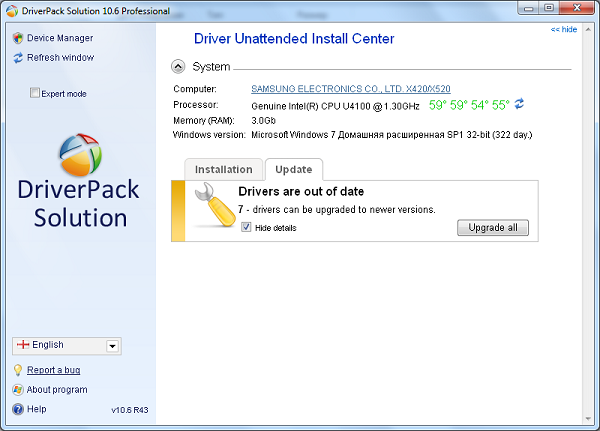The image size is (600, 431).
Task: Click the hide link at top right
Action: tap(563, 30)
